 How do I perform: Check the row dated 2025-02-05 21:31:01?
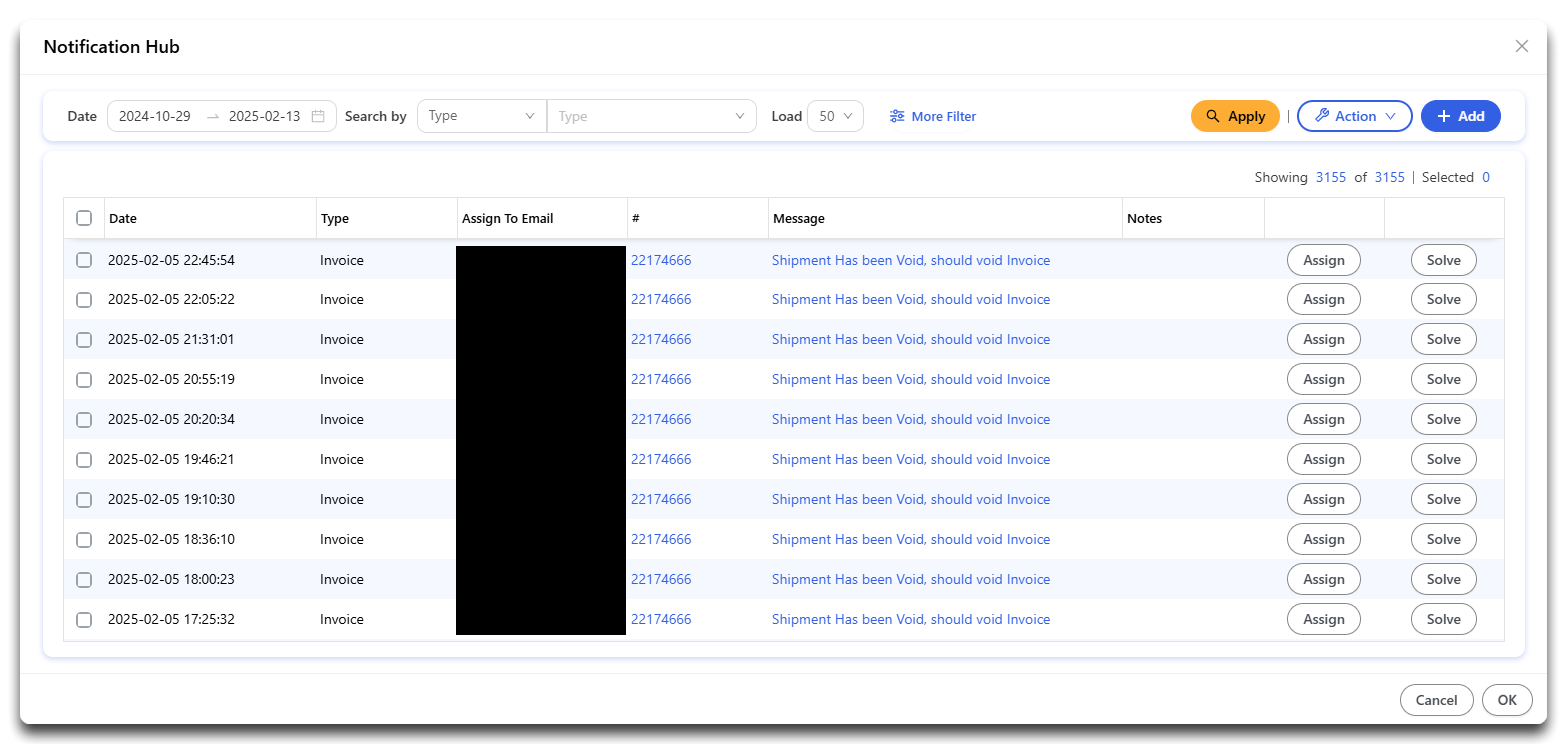click(84, 340)
